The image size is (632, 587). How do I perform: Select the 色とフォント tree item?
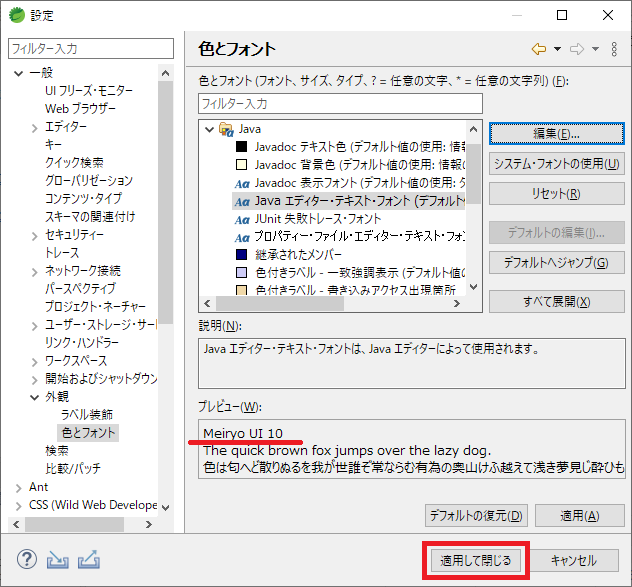click(x=88, y=433)
